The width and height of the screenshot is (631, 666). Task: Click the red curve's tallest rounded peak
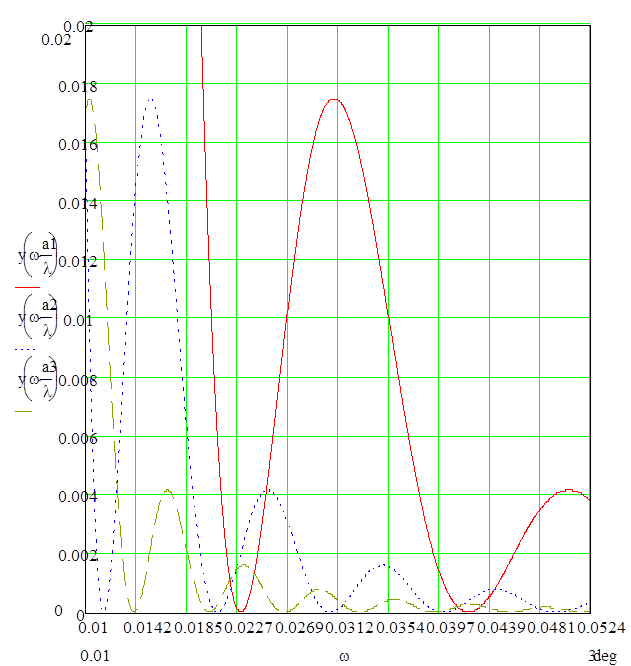point(335,99)
